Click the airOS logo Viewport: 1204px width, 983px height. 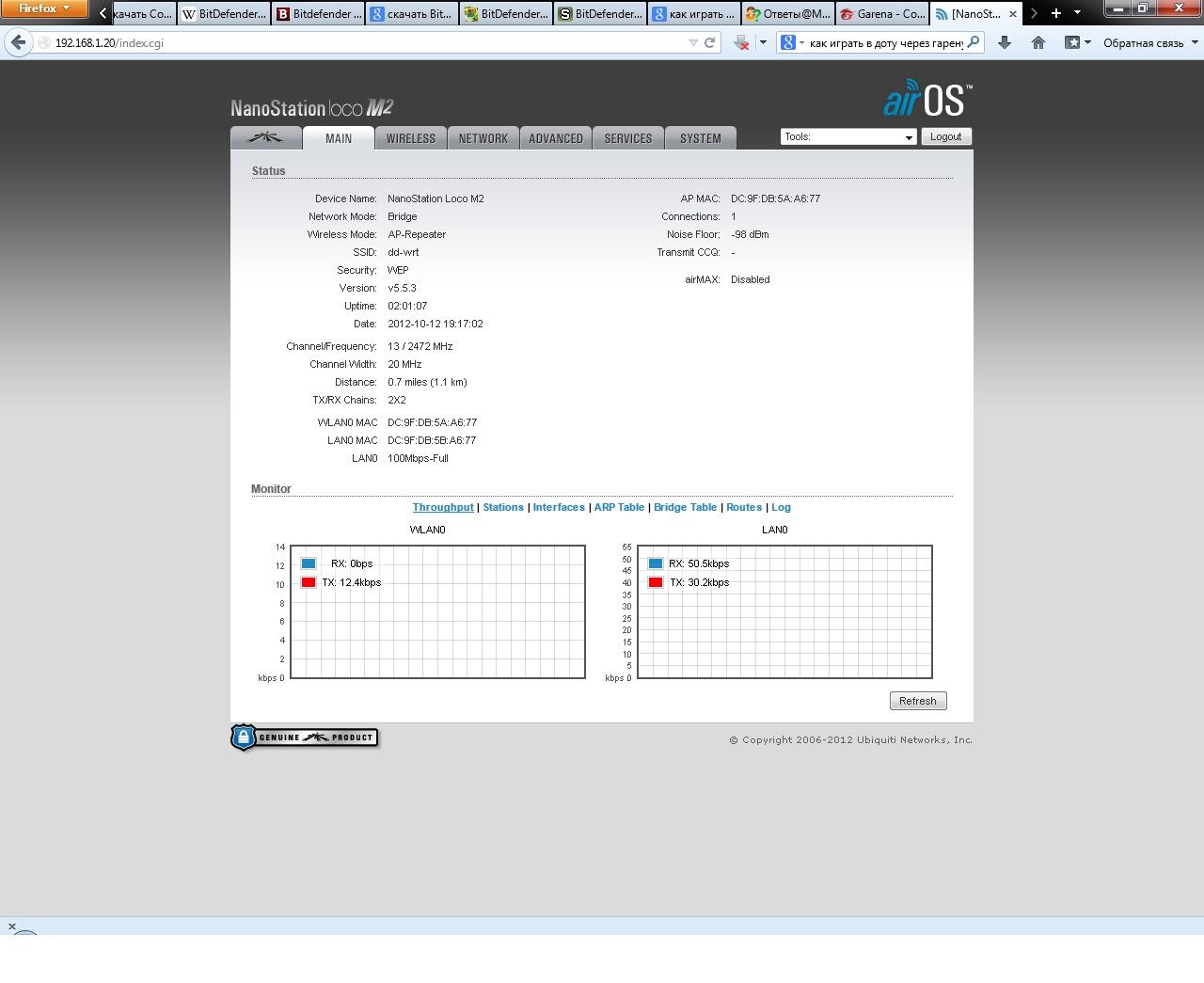tap(927, 100)
